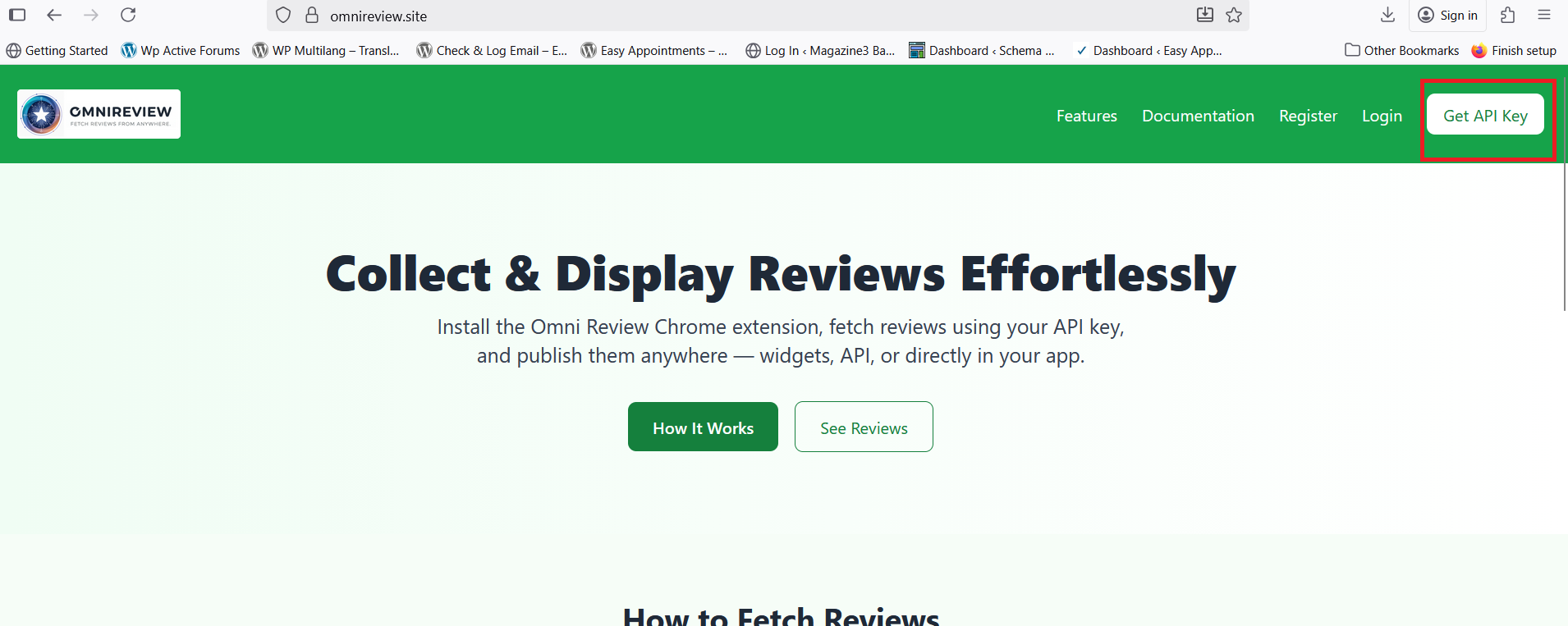Go back using the back arrow
This screenshot has width=1568, height=626.
[54, 15]
